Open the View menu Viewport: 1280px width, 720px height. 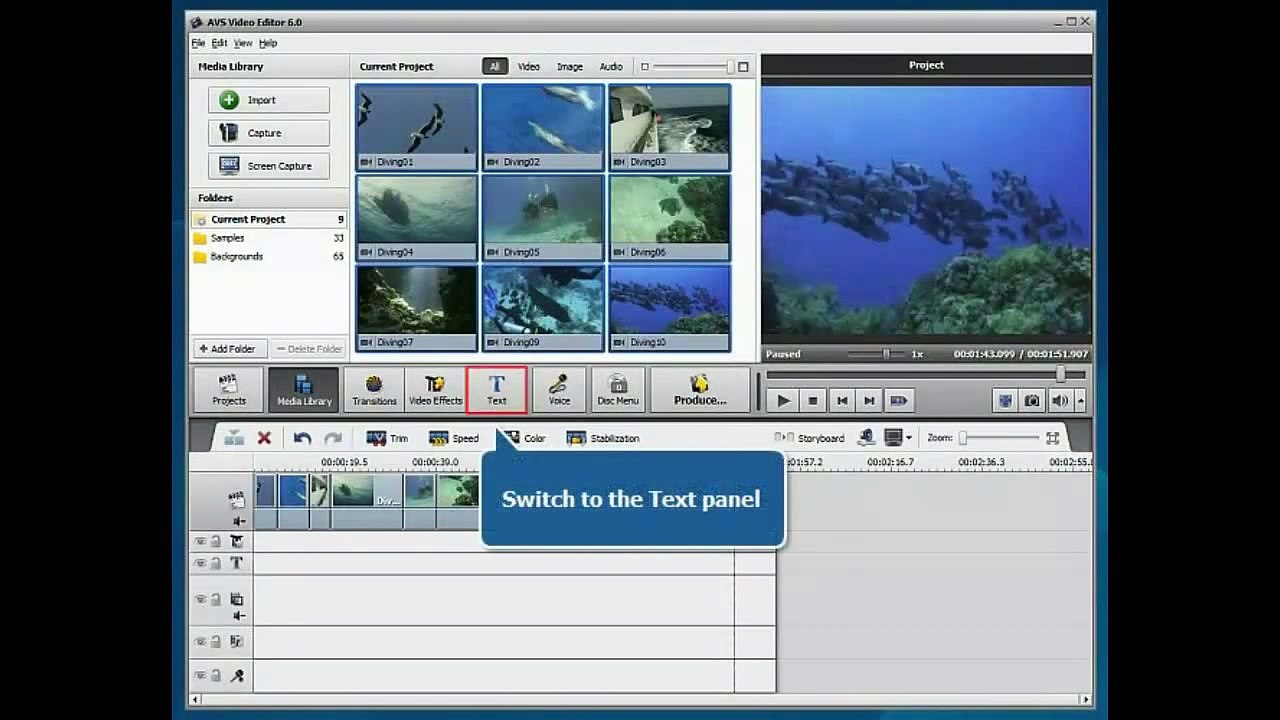243,43
